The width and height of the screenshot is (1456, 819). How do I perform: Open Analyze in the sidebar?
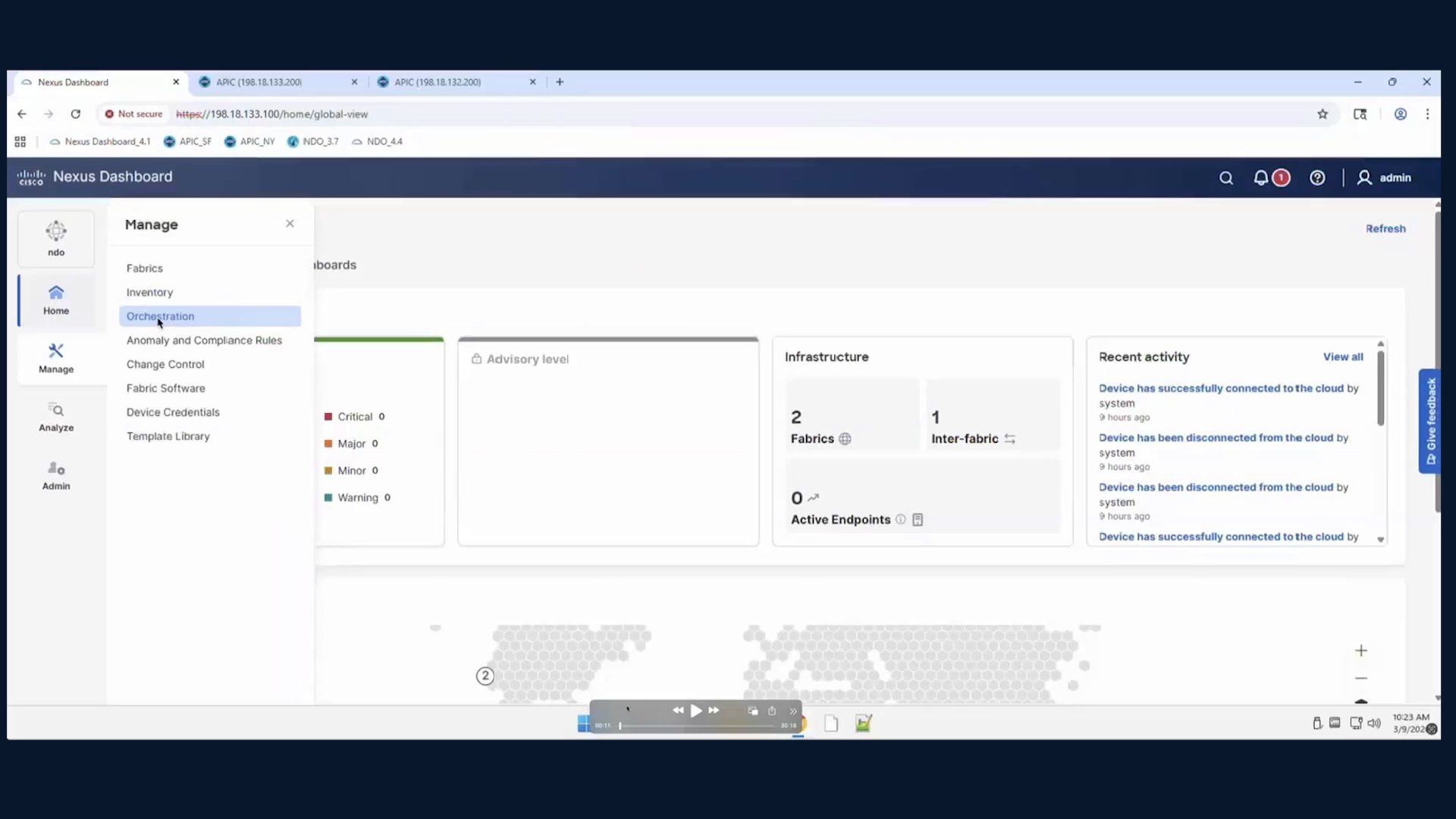click(x=56, y=416)
